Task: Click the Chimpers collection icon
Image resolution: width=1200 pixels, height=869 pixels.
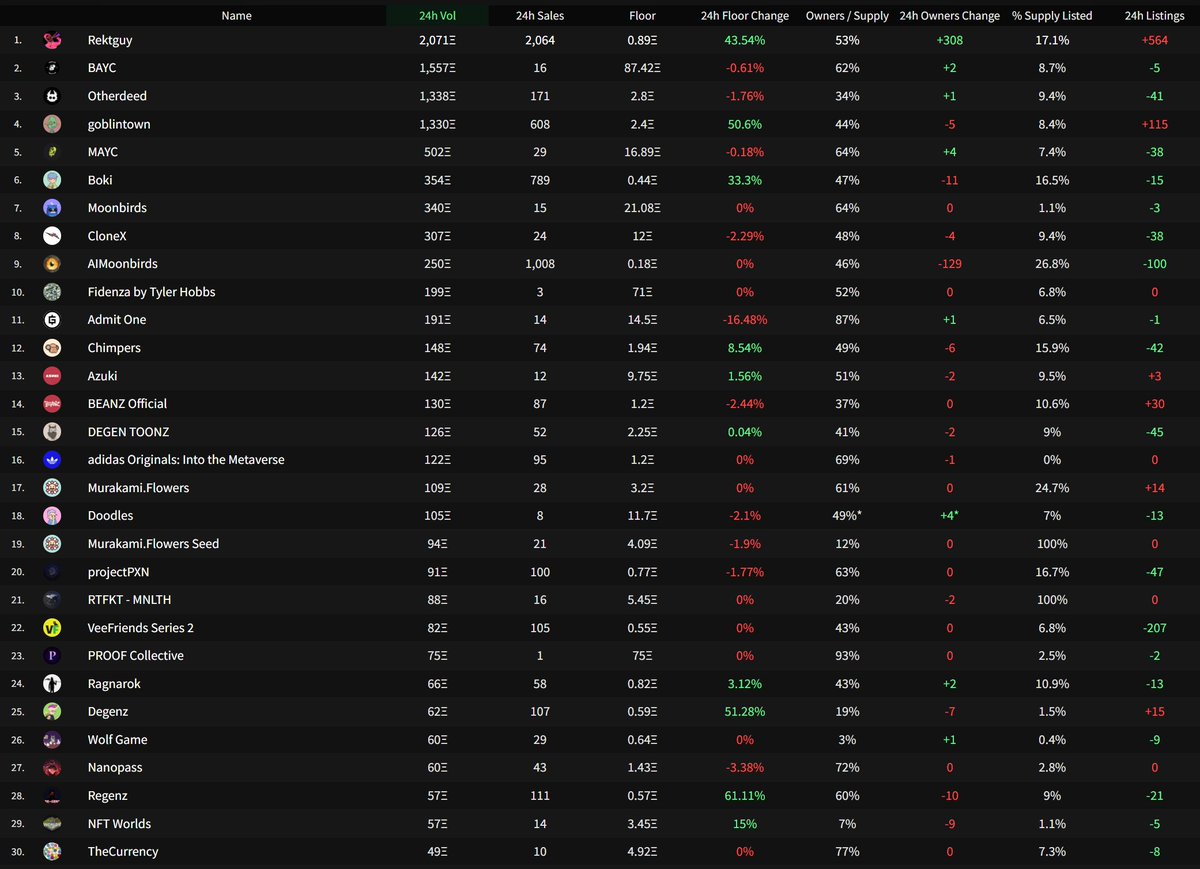Action: (52, 348)
